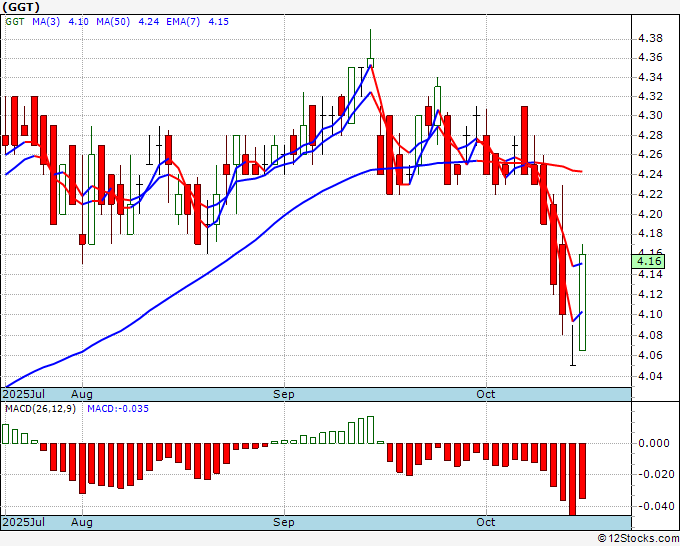The width and height of the screenshot is (680, 546).
Task: Click the 4.26 price axis label
Action: 651,154
